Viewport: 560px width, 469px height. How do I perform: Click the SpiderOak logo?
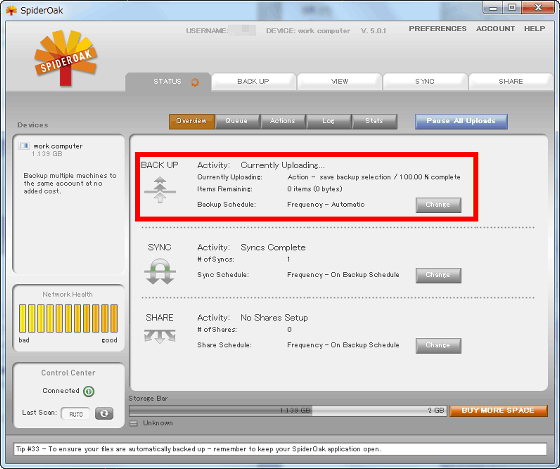pyautogui.click(x=66, y=58)
